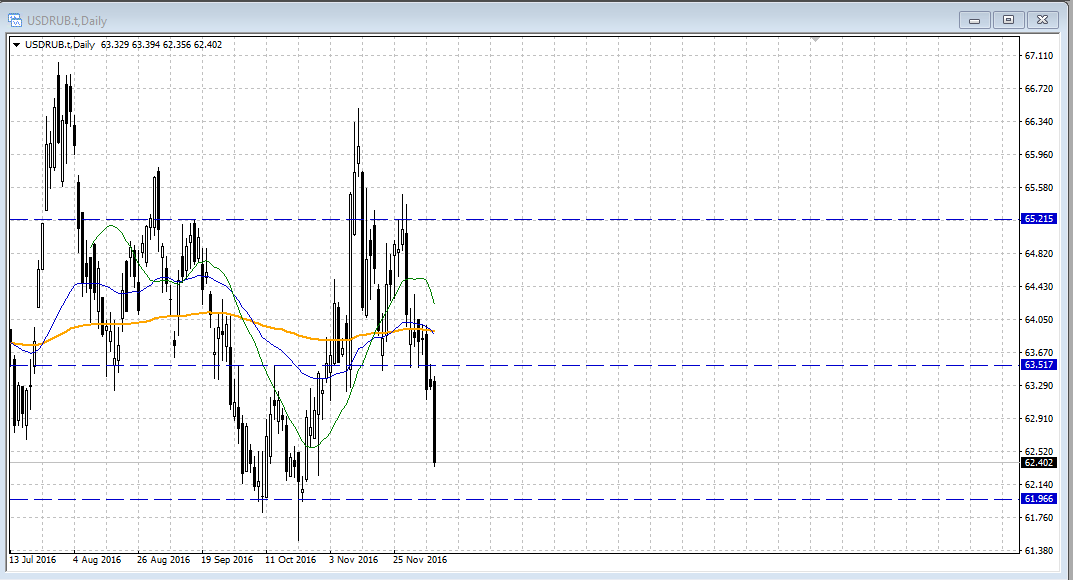Click the 65.580 price scale value
1073x580 pixels.
[1039, 188]
